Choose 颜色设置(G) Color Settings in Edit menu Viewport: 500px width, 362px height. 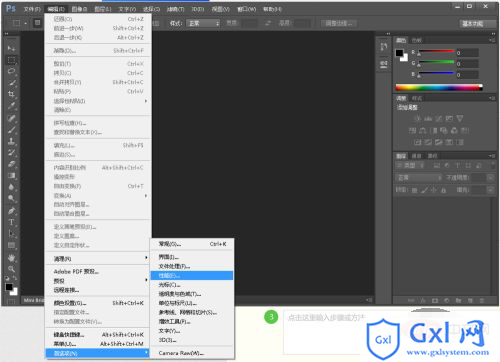click(x=98, y=303)
